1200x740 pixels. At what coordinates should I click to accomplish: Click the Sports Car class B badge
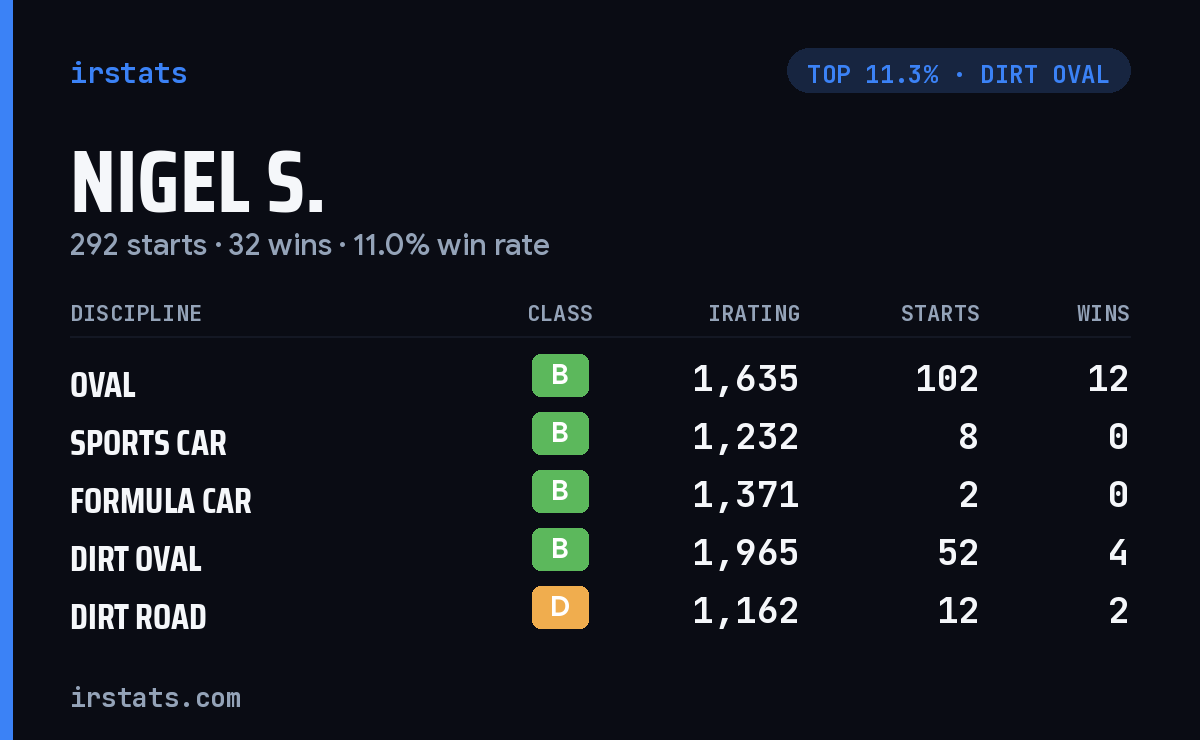click(x=560, y=434)
